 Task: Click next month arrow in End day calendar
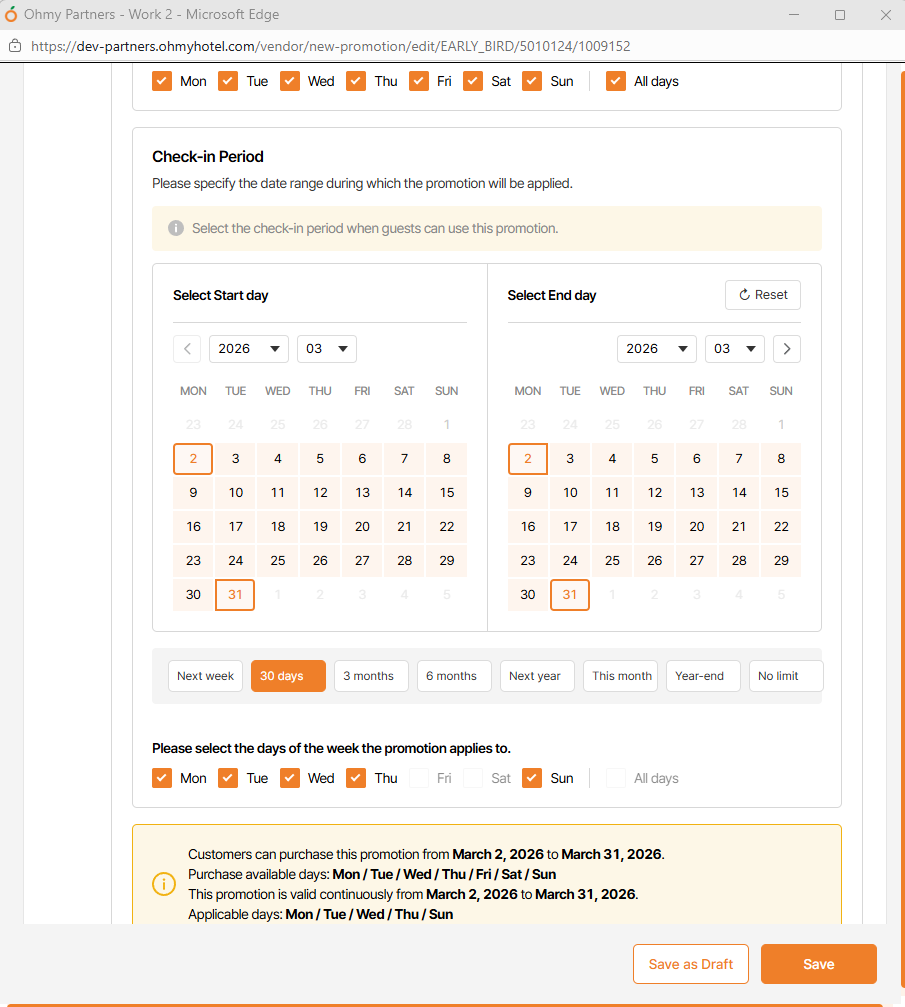(787, 349)
